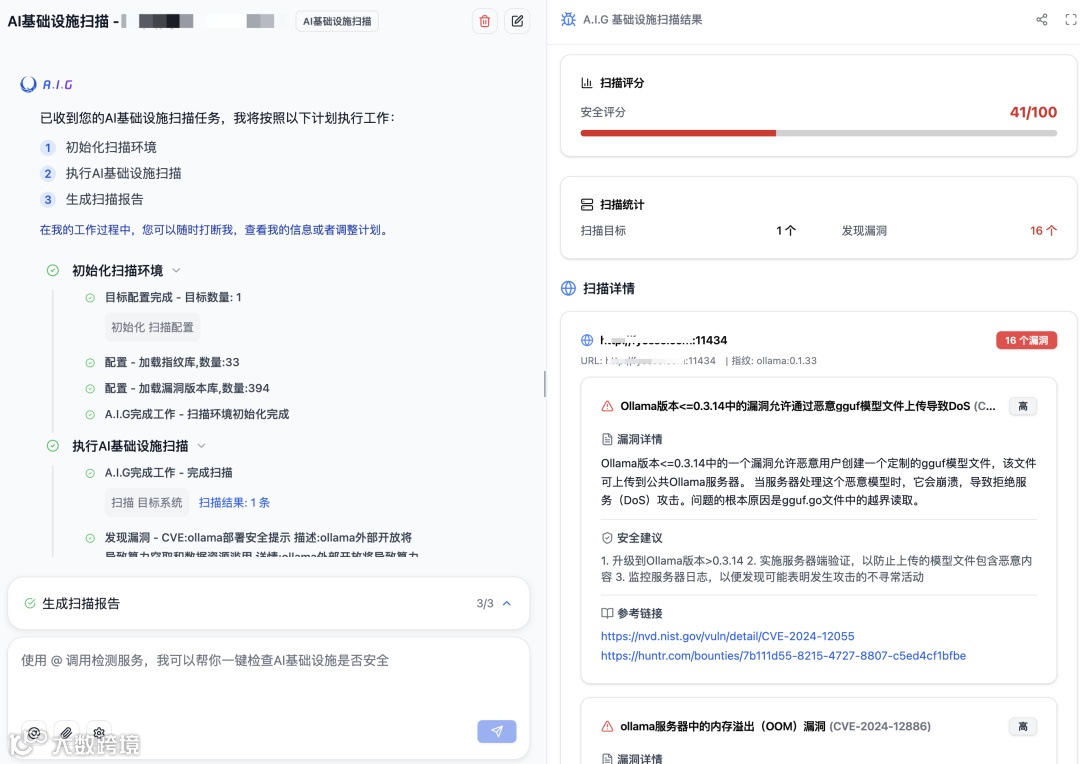The image size is (1080, 764).
Task: Click A.I.G完成工作 - 扫描环境初始化完成 entry
Action: click(x=197, y=414)
